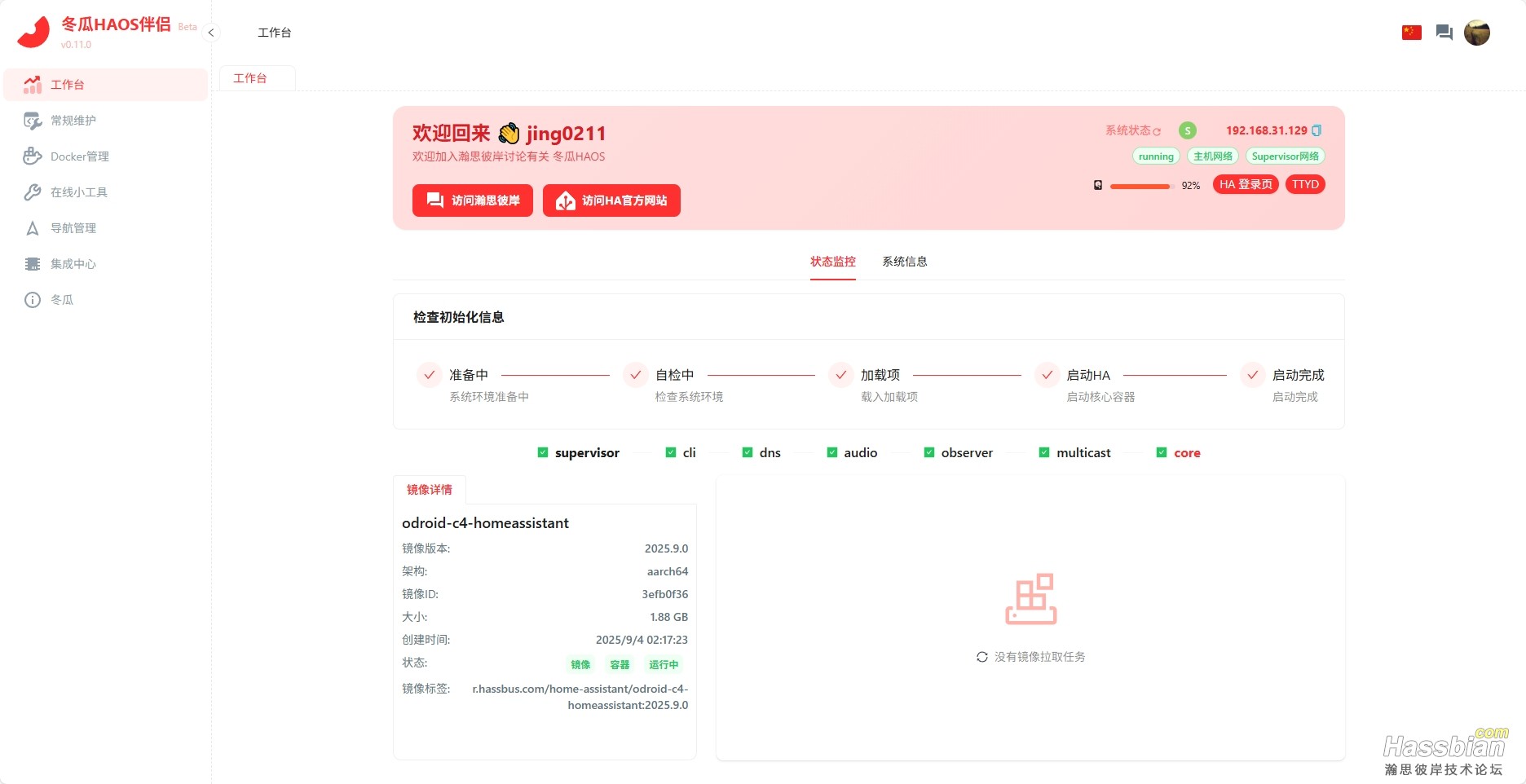Open the TTYD terminal button

click(x=1305, y=184)
